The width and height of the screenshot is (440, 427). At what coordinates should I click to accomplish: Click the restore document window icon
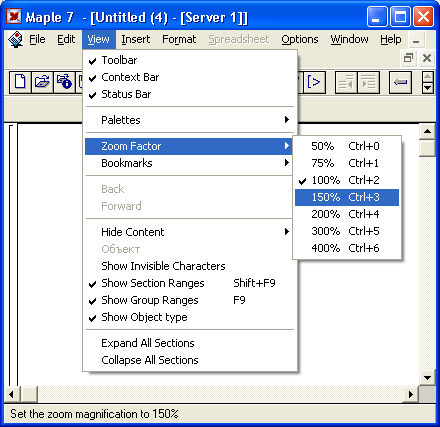408,58
